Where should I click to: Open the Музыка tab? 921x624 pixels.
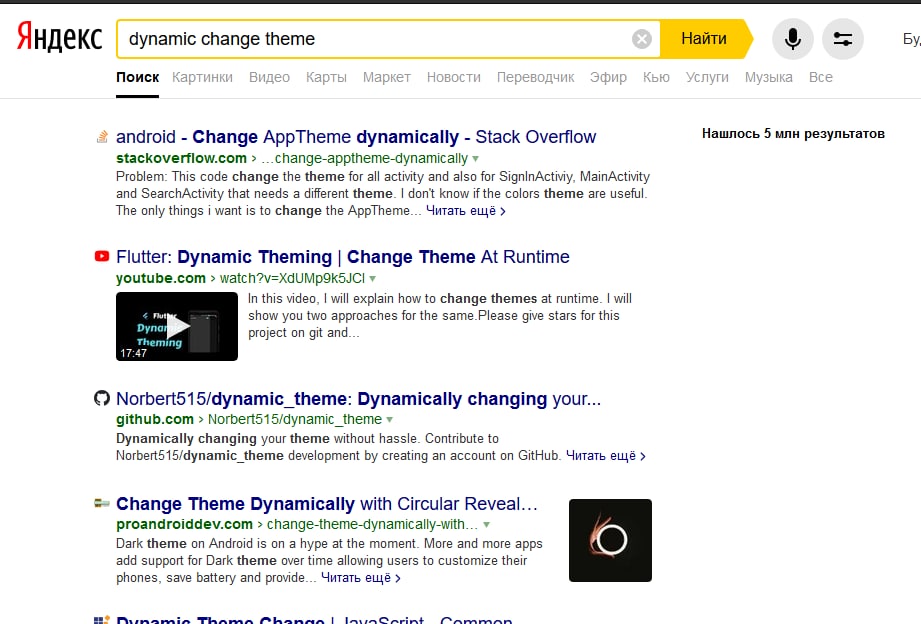tap(768, 77)
